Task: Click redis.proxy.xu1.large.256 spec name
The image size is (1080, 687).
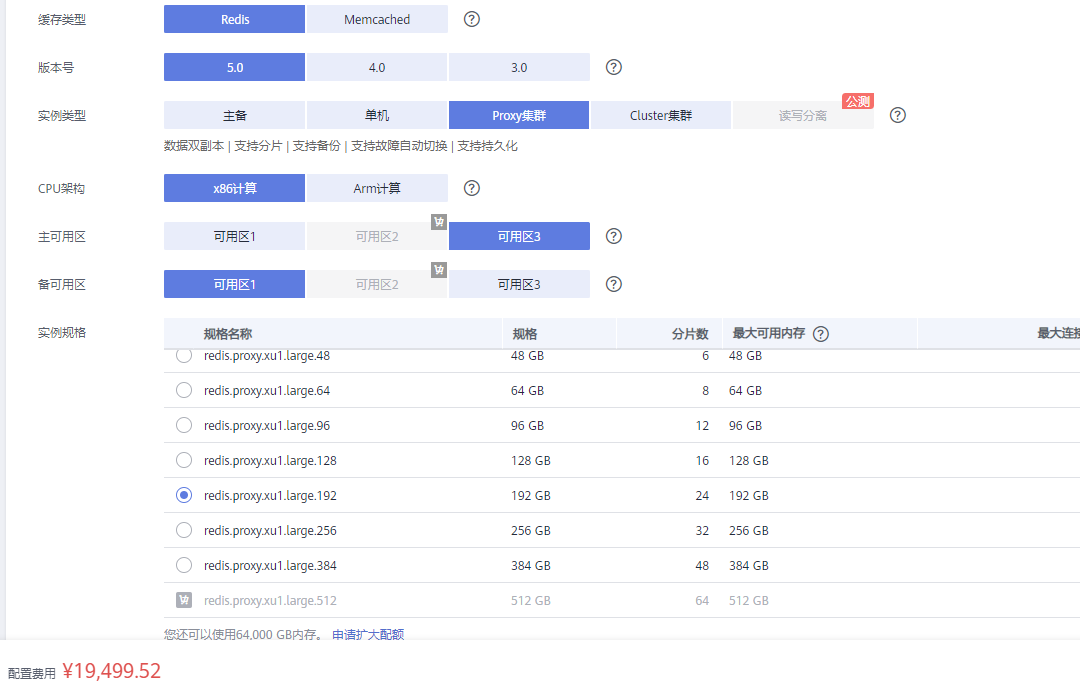Action: pyautogui.click(x=270, y=531)
